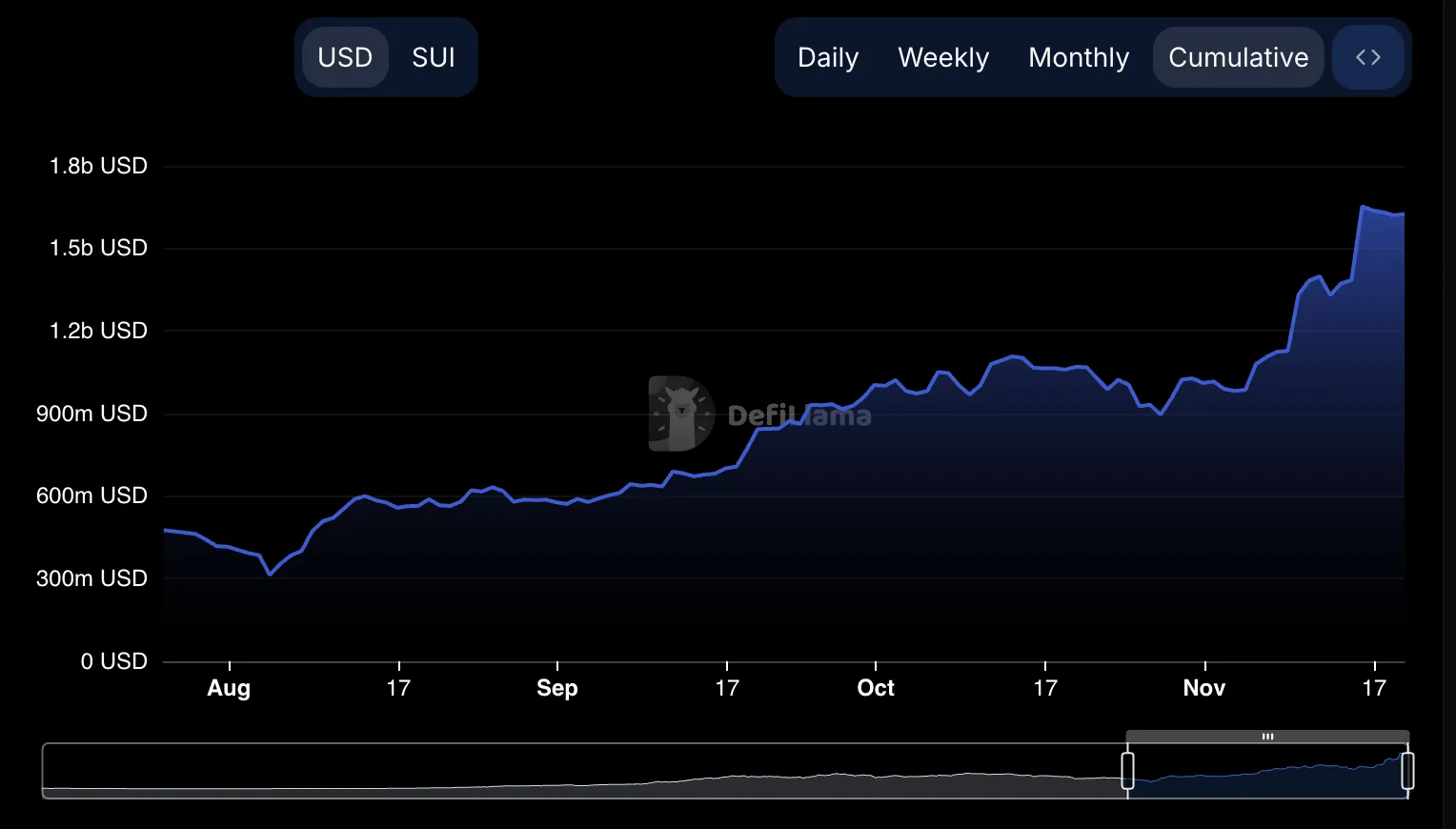
Task: Click the embed code icon
Action: coord(1368,57)
